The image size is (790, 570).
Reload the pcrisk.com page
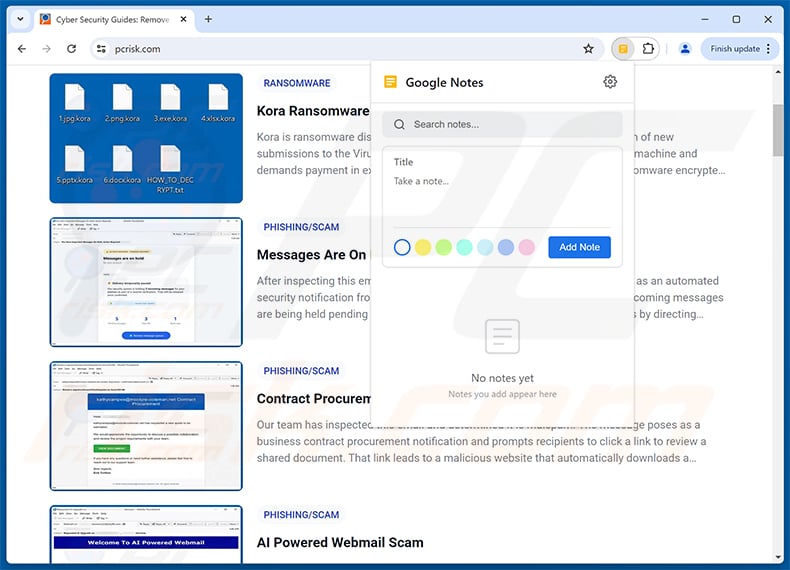[x=72, y=49]
